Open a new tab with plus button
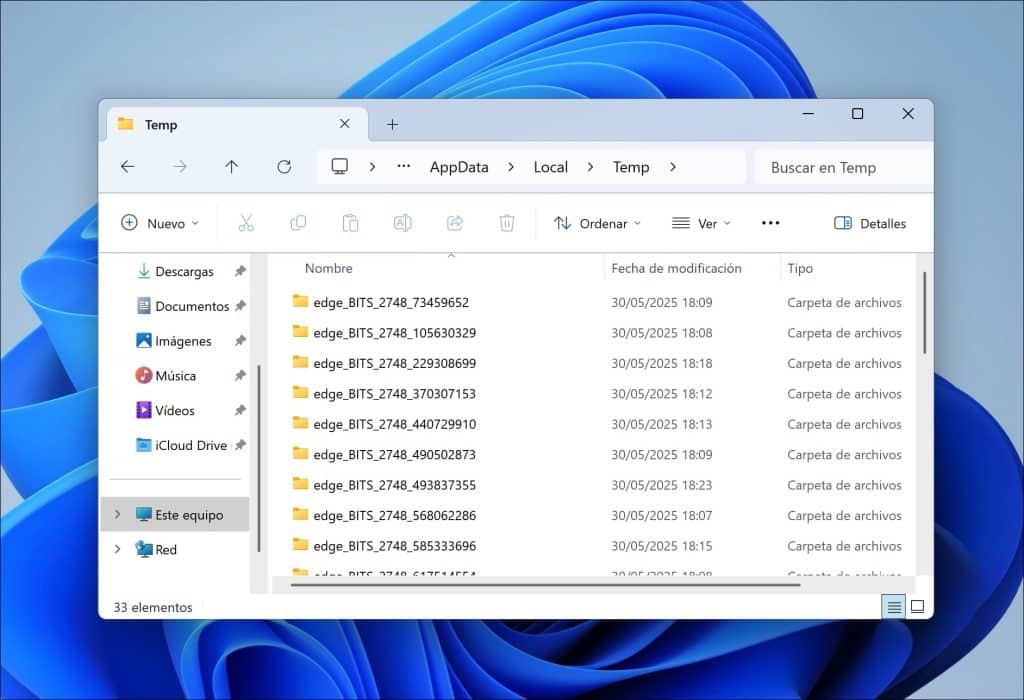Screen dimensions: 1024x700 (x=392, y=124)
